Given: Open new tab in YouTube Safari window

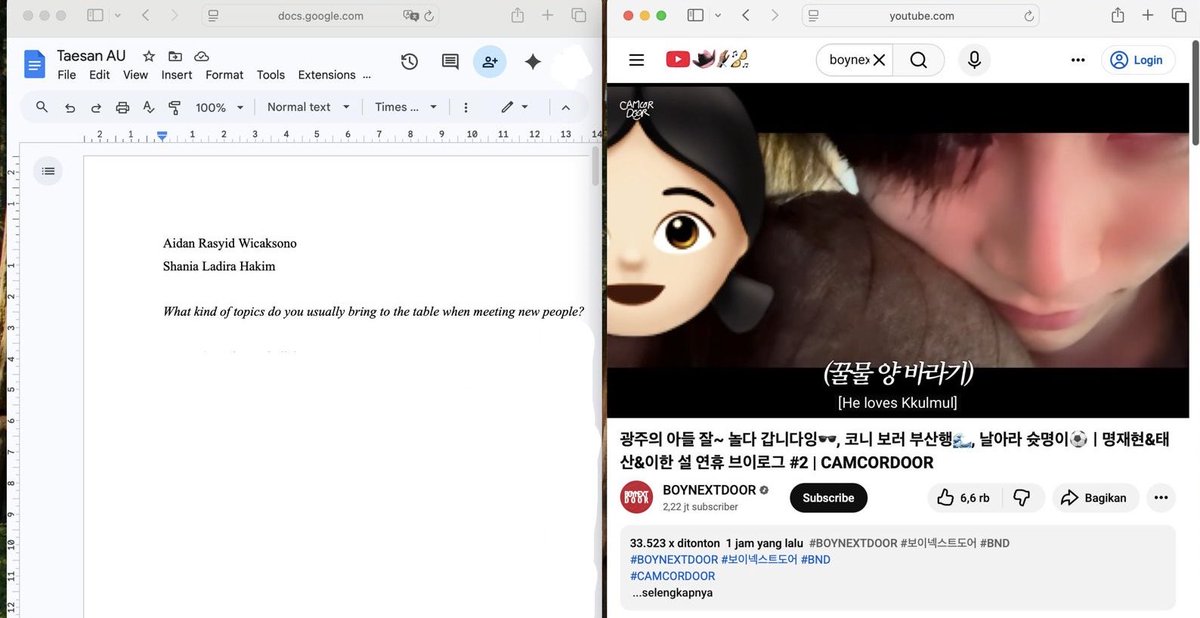Looking at the screenshot, I should coord(1148,15).
